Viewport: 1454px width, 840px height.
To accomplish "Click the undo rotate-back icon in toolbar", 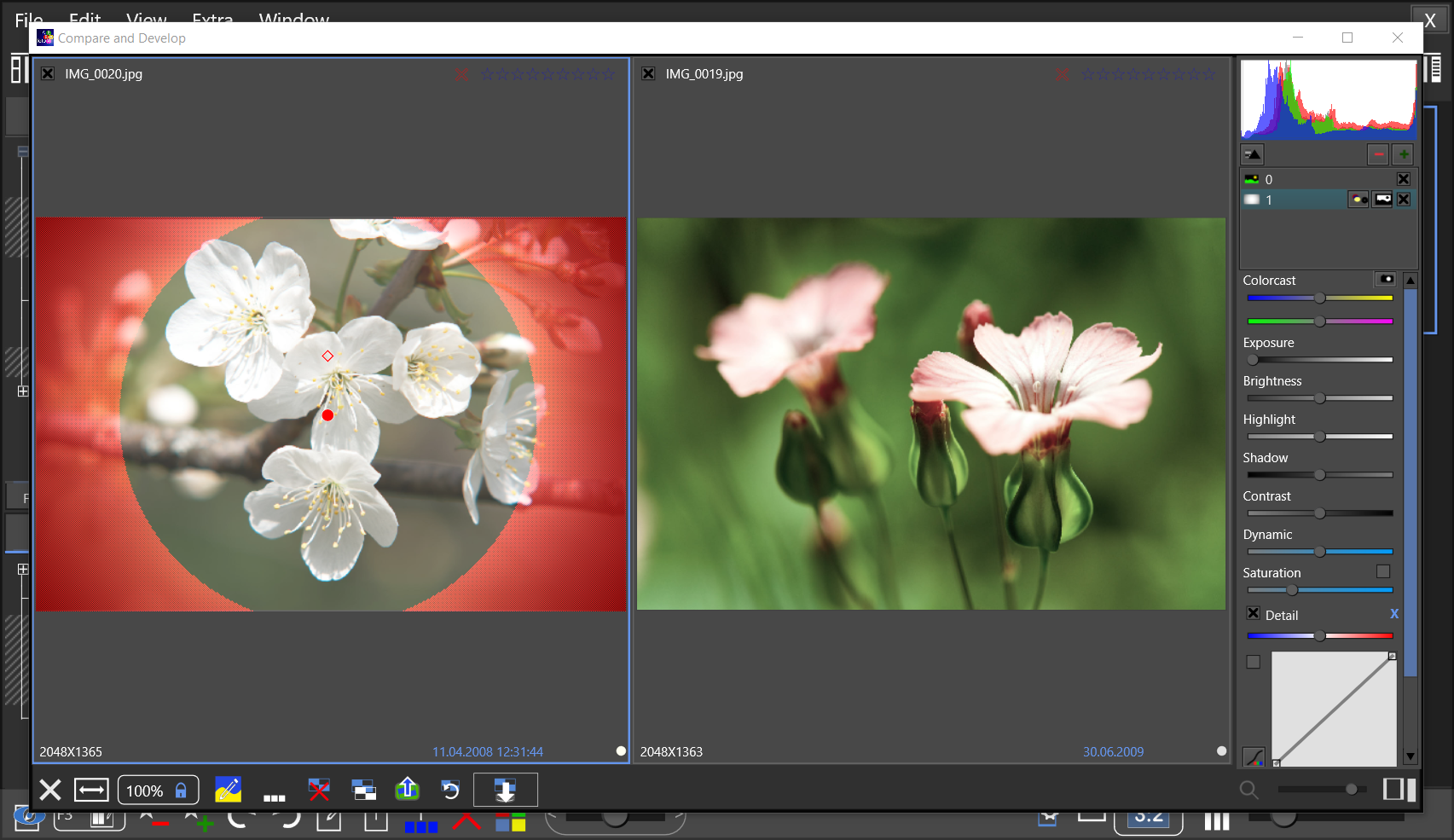I will click(450, 791).
